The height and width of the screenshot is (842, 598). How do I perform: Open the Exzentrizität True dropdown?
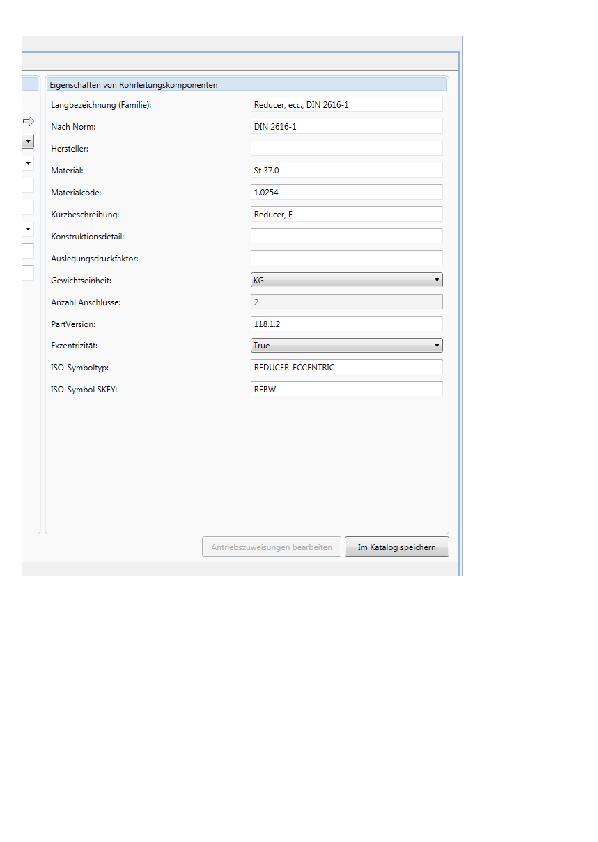point(346,345)
